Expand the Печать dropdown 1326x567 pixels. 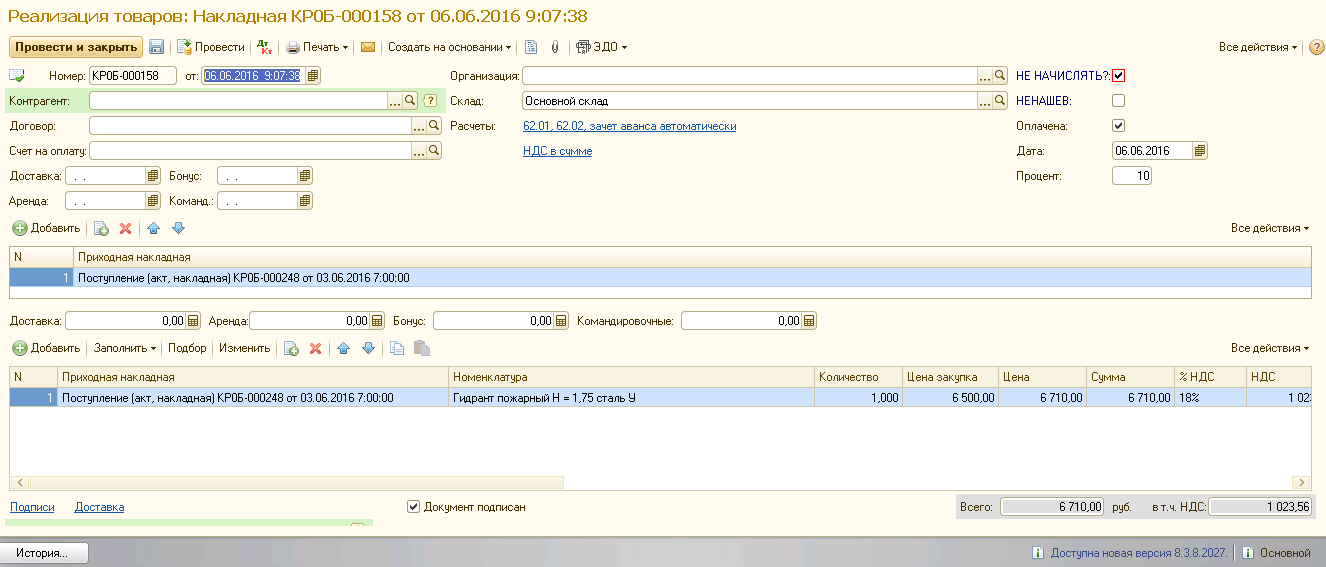click(x=318, y=47)
